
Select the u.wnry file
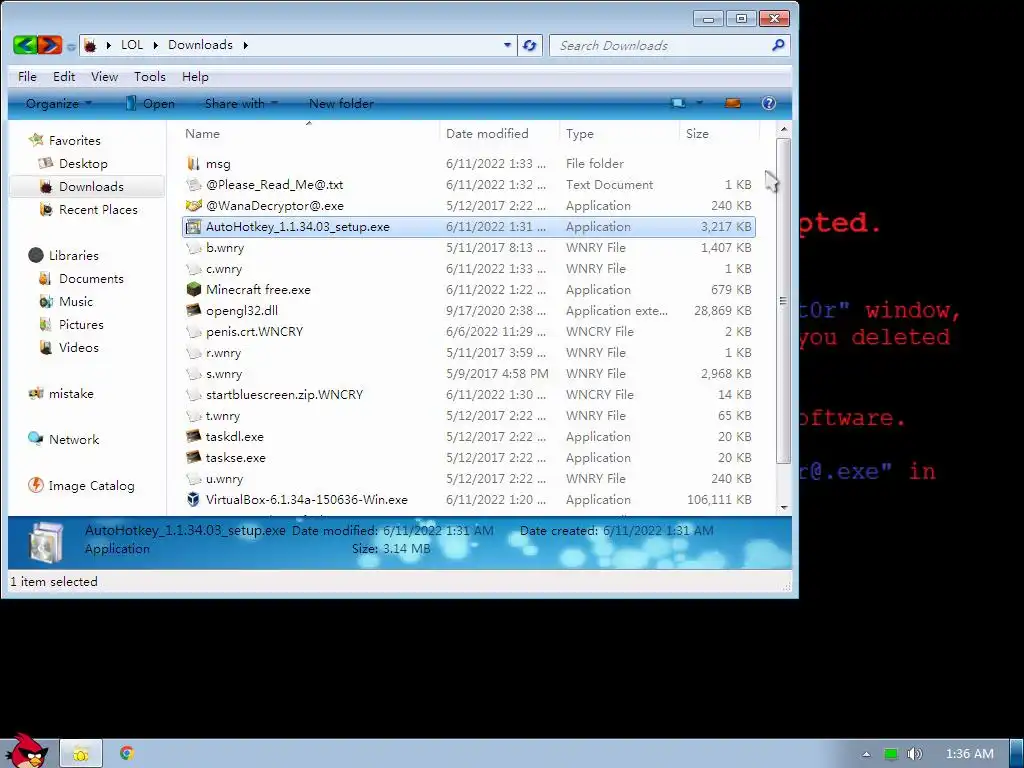(224, 478)
